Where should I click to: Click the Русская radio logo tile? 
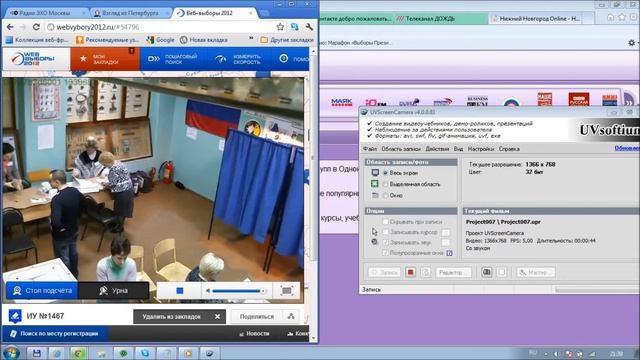pyautogui.click(x=578, y=100)
